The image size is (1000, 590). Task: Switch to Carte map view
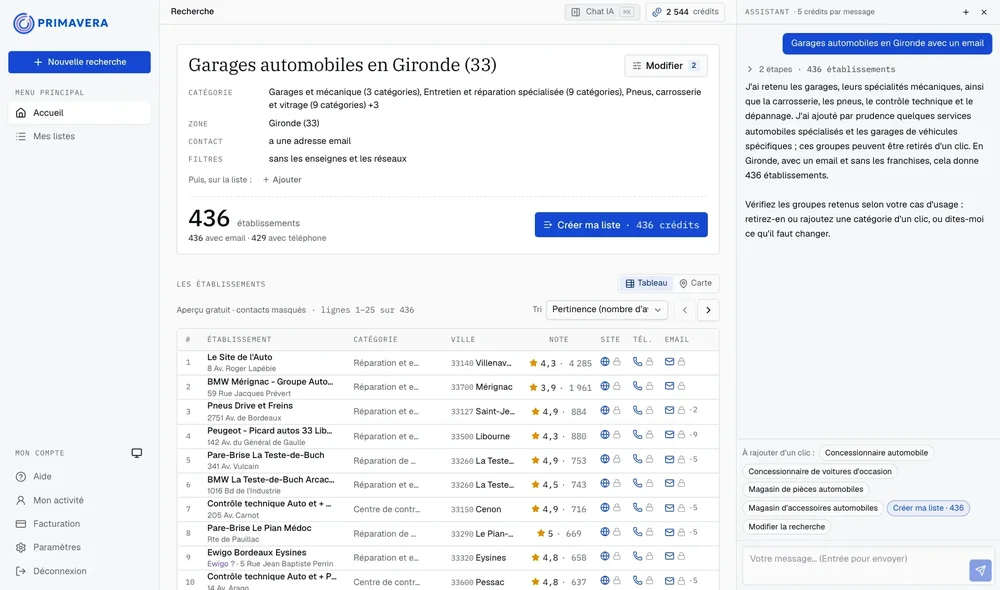tap(696, 283)
